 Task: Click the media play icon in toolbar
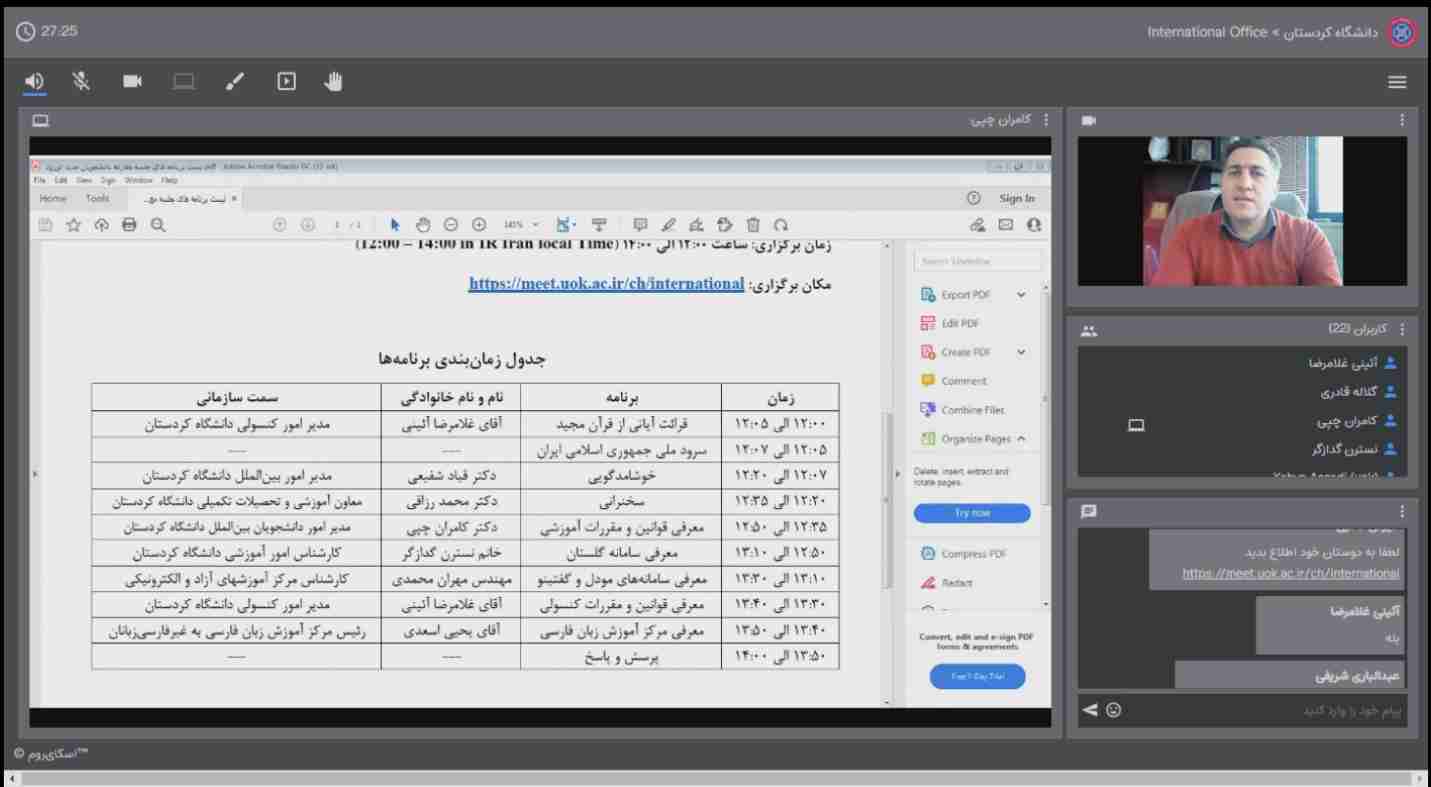pyautogui.click(x=286, y=82)
